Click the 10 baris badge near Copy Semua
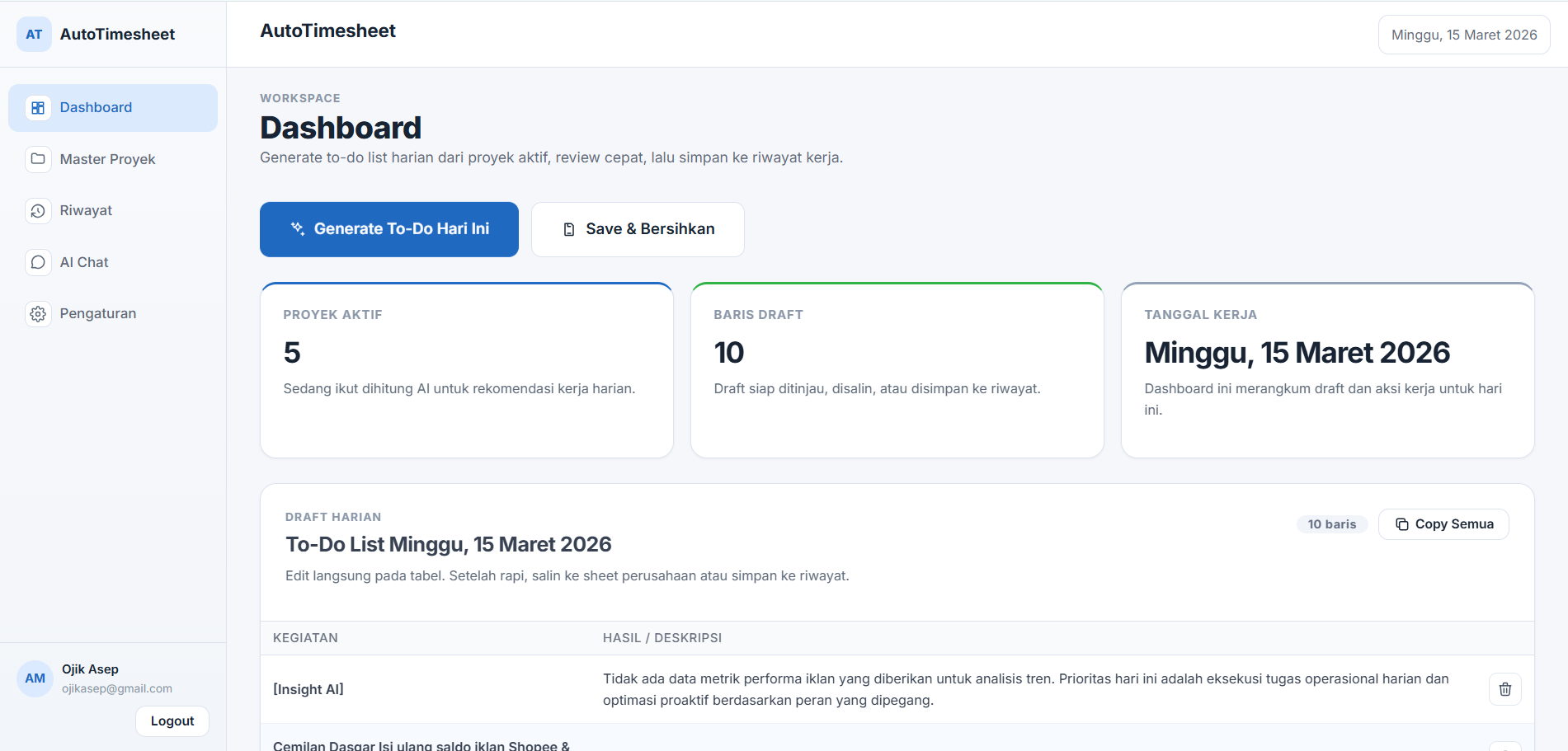The height and width of the screenshot is (751, 1568). [1332, 524]
